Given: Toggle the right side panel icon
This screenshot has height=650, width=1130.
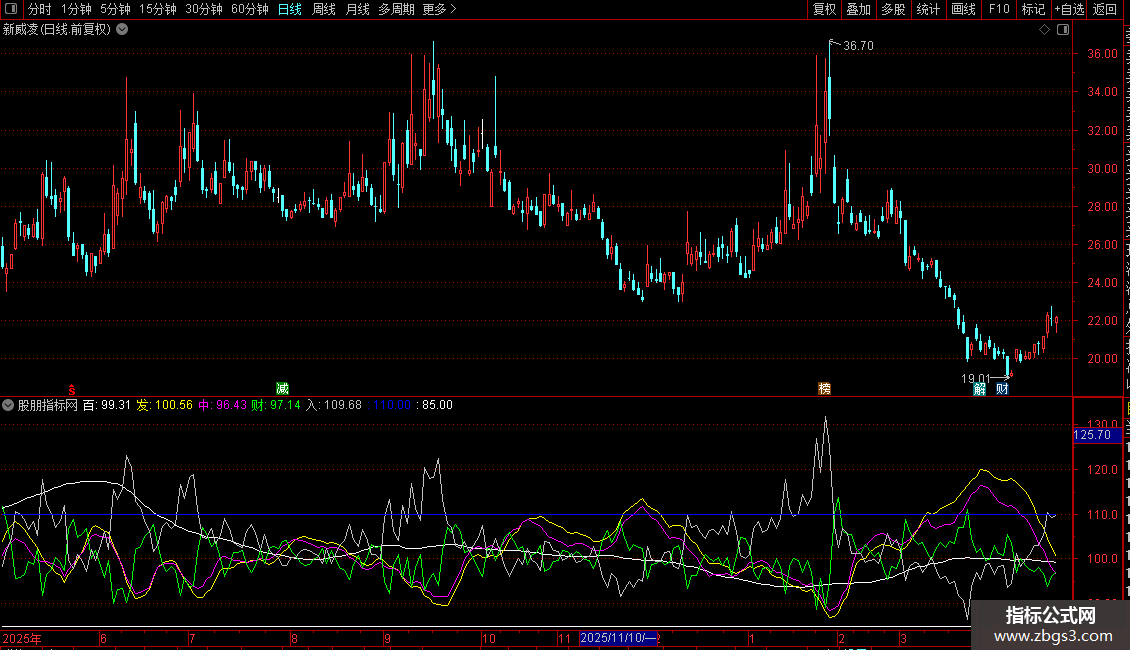Looking at the screenshot, I should click(x=1063, y=30).
